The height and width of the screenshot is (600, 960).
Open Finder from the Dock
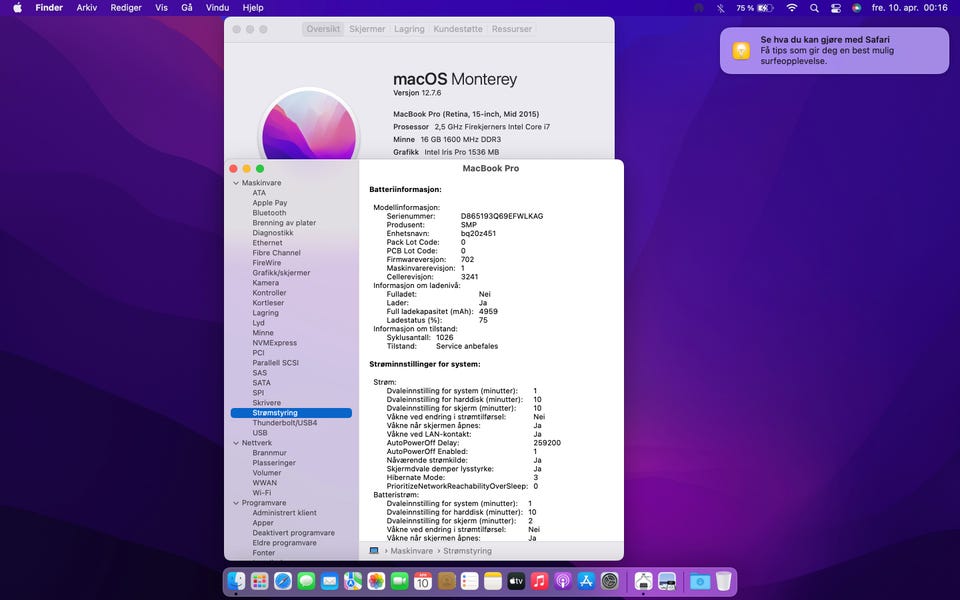(x=236, y=580)
